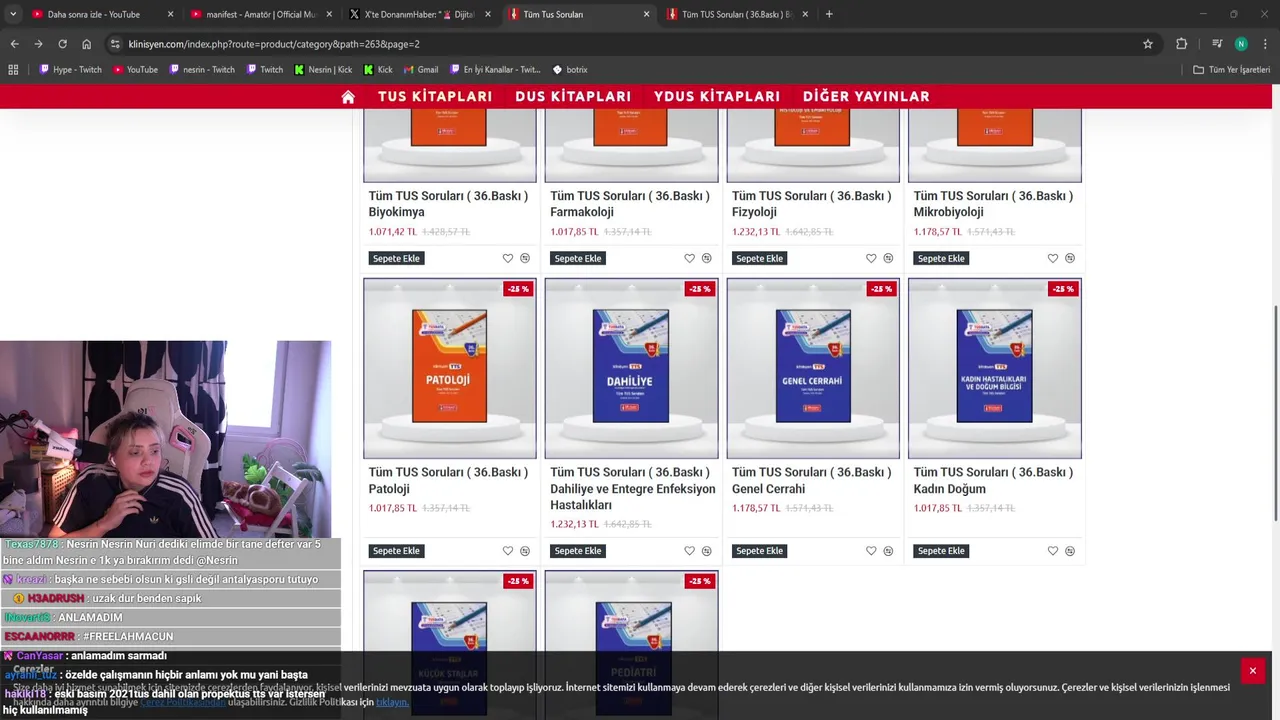Screen dimensions: 1280x720
Task: Close the Daha sonra izle YouTube tab
Action: coord(170,14)
